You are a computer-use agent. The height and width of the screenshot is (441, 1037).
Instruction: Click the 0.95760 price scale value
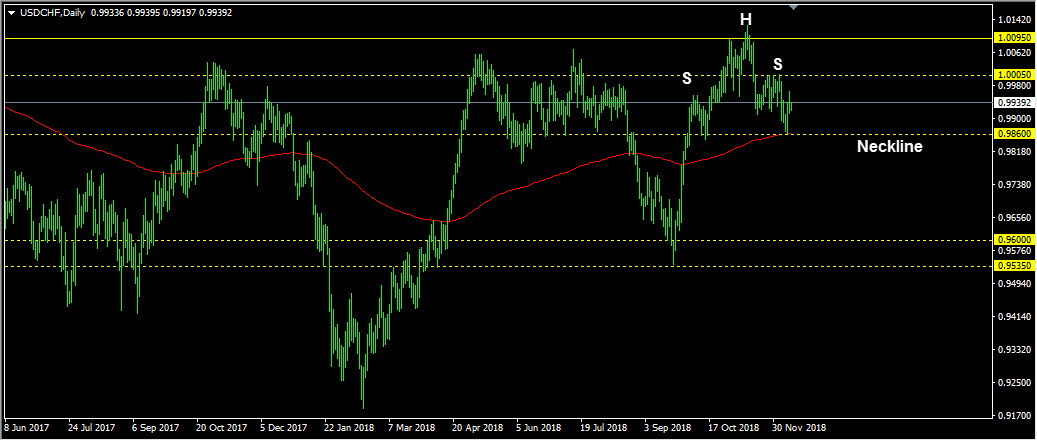[1016, 251]
